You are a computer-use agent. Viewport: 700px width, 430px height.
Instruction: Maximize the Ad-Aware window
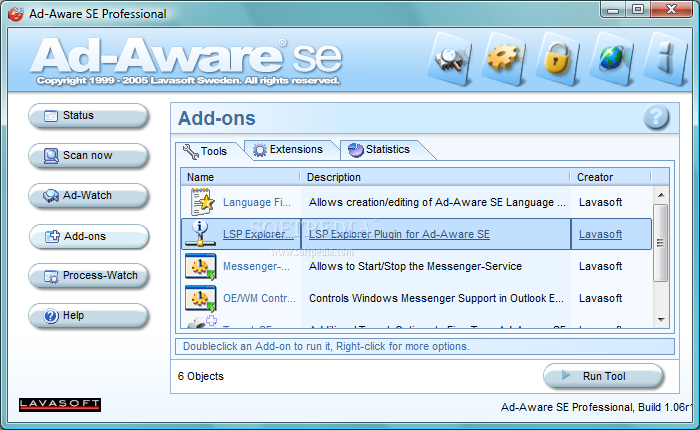[638, 9]
